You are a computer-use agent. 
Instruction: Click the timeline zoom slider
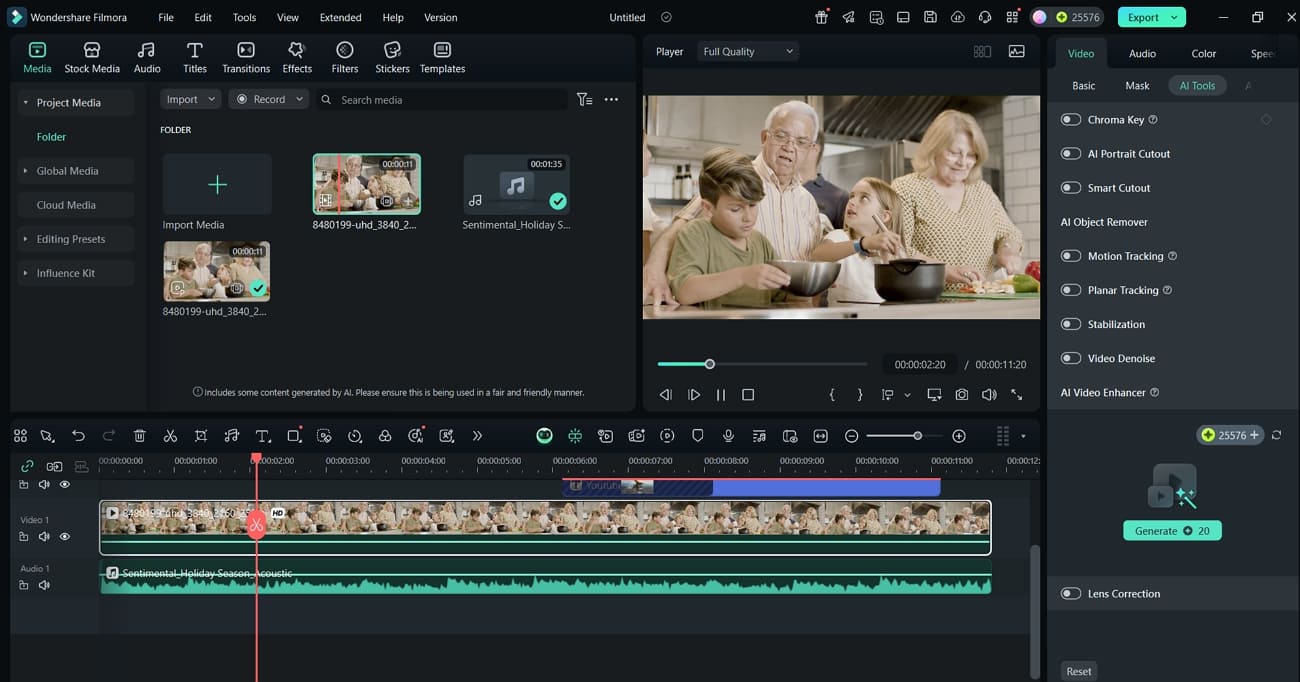905,436
